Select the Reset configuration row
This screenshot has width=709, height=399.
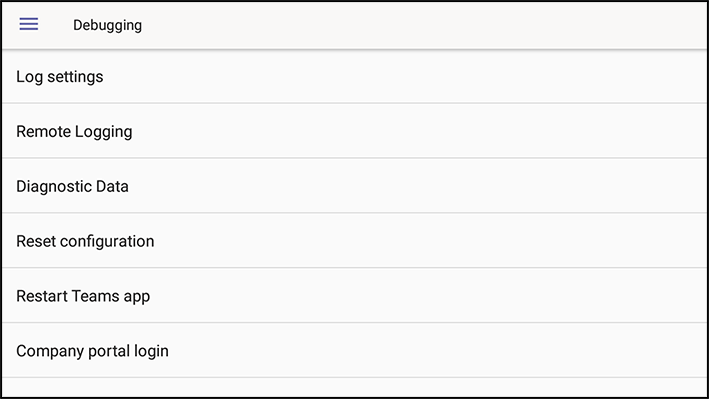(354, 241)
